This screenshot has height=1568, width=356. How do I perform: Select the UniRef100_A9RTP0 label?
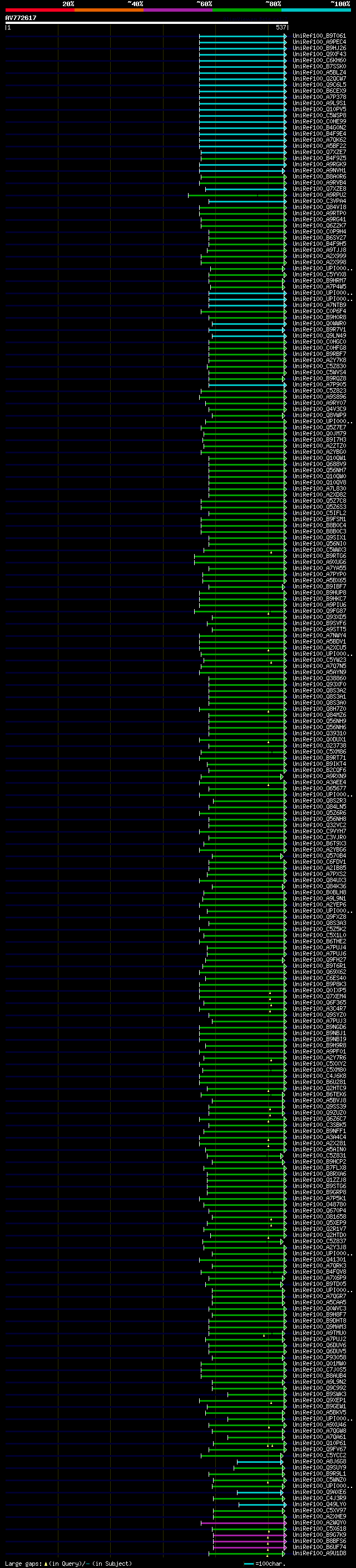point(319,213)
